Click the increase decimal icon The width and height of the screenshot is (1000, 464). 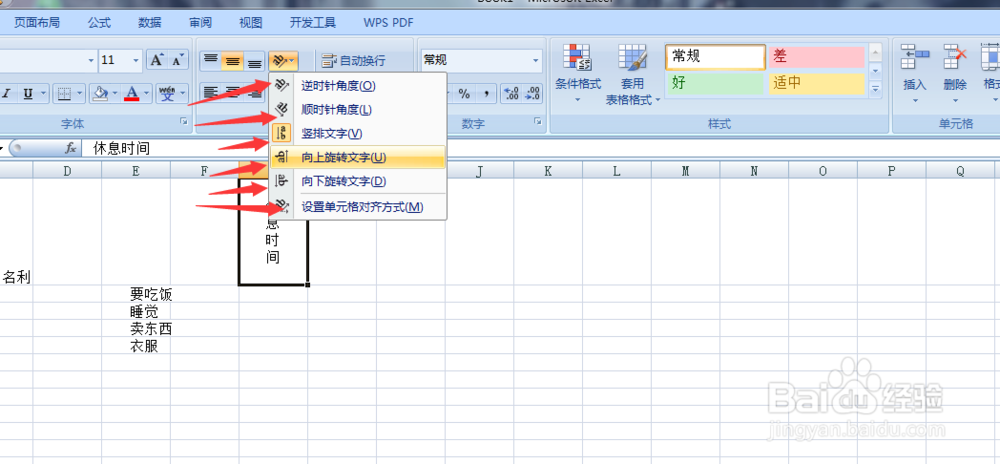click(511, 94)
